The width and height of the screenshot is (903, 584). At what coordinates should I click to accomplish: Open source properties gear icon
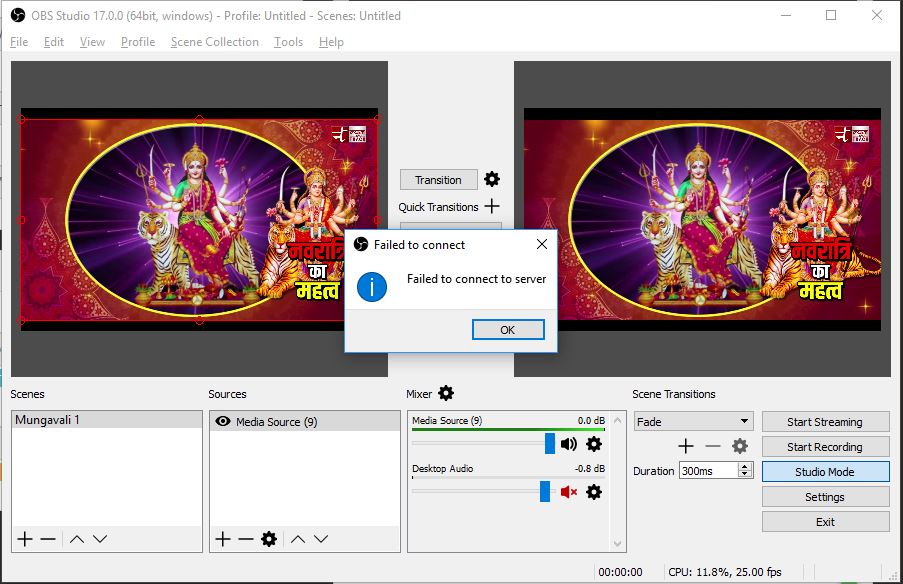tap(269, 539)
